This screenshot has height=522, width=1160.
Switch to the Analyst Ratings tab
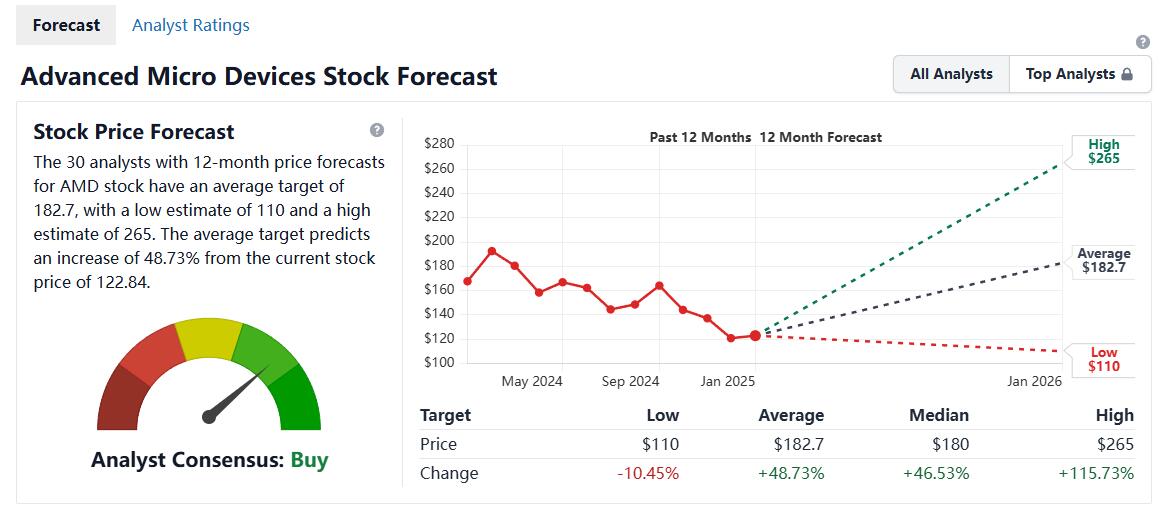click(190, 25)
